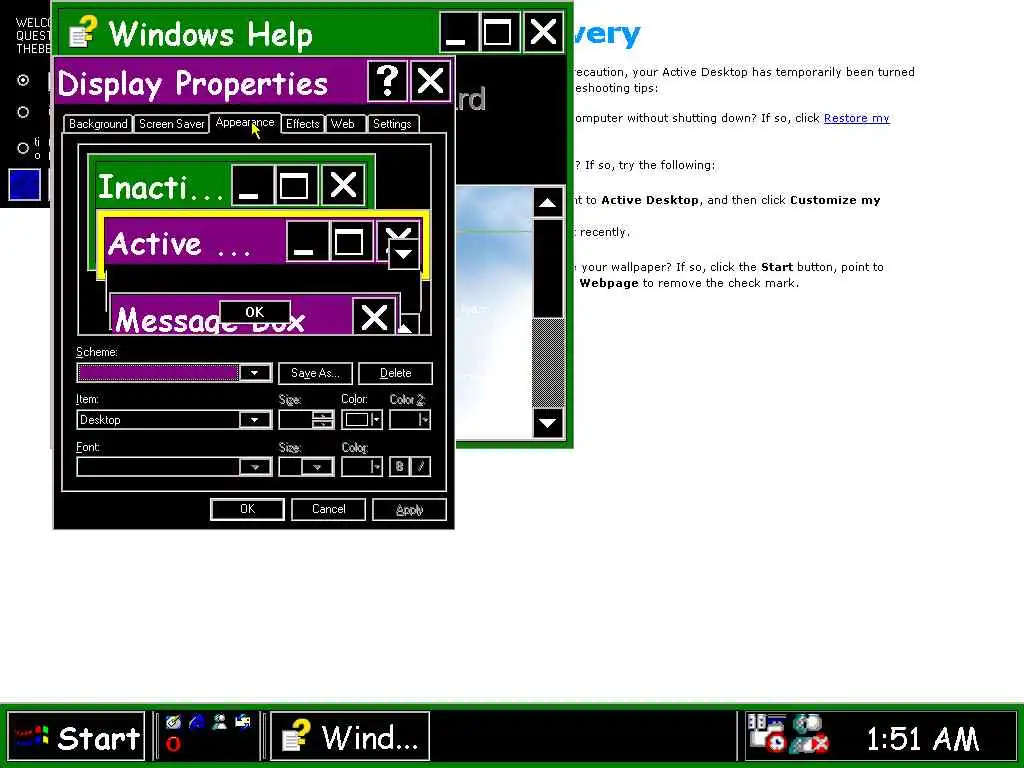1024x768 pixels.
Task: Click the 'Message Box' title in the preview
Action: (210, 320)
